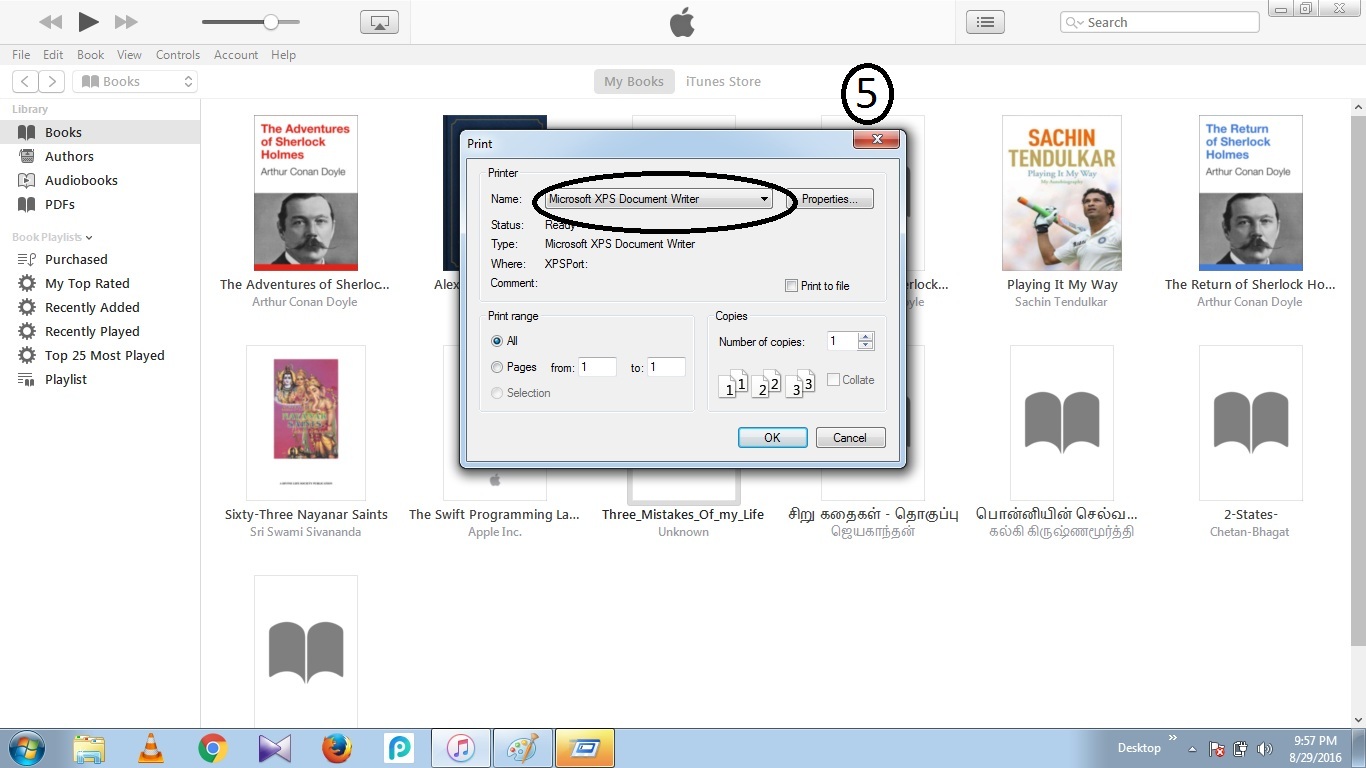Click the Three_Mistakes_Of_my_Life title
1366x768 pixels.
[x=683, y=514]
